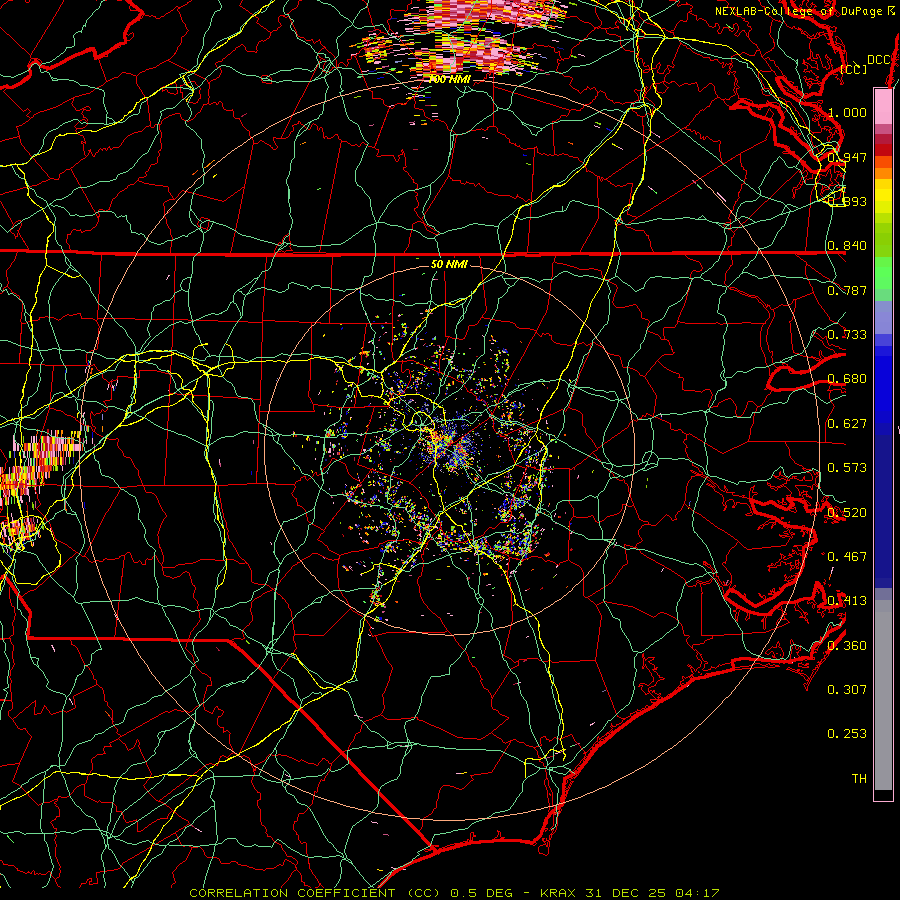Click the 0.360 scale value
Image resolution: width=900 pixels, height=900 pixels.
(847, 646)
